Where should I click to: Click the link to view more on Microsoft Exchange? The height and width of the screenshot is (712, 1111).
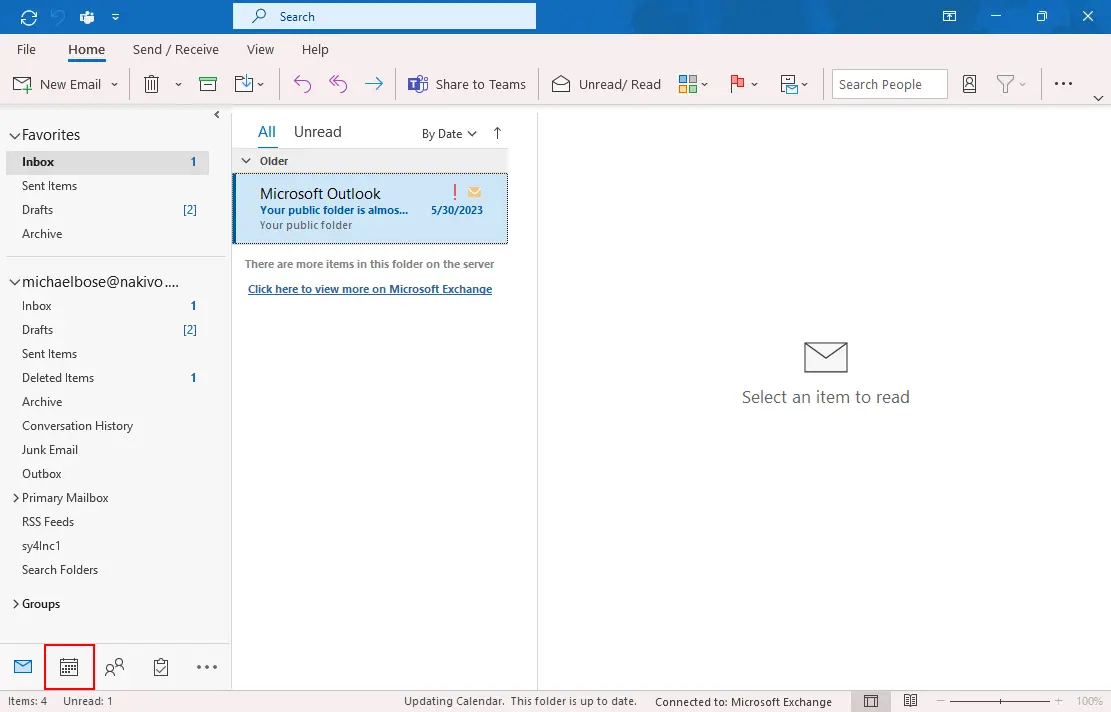click(370, 289)
